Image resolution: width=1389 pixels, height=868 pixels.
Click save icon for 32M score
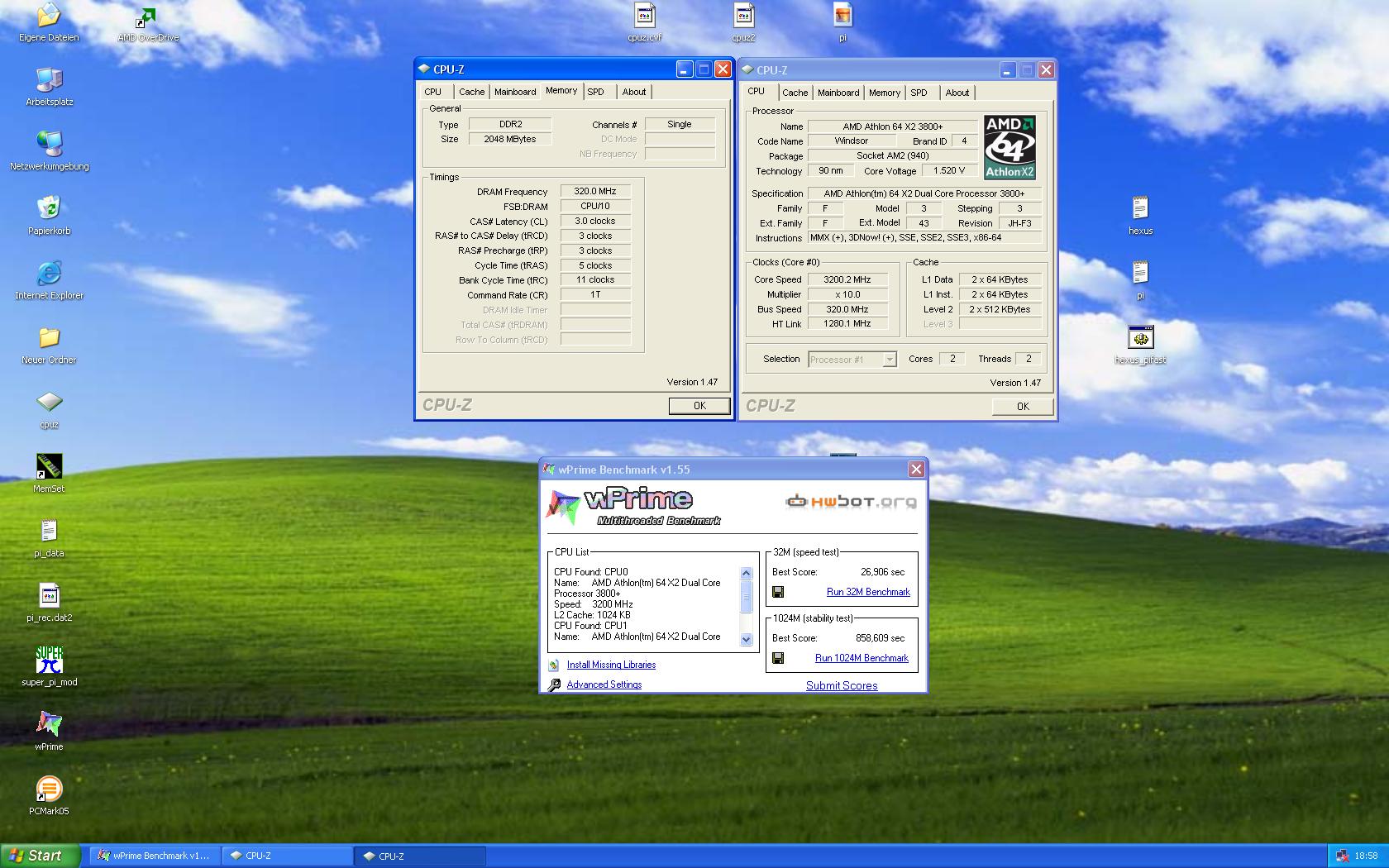pyautogui.click(x=778, y=592)
